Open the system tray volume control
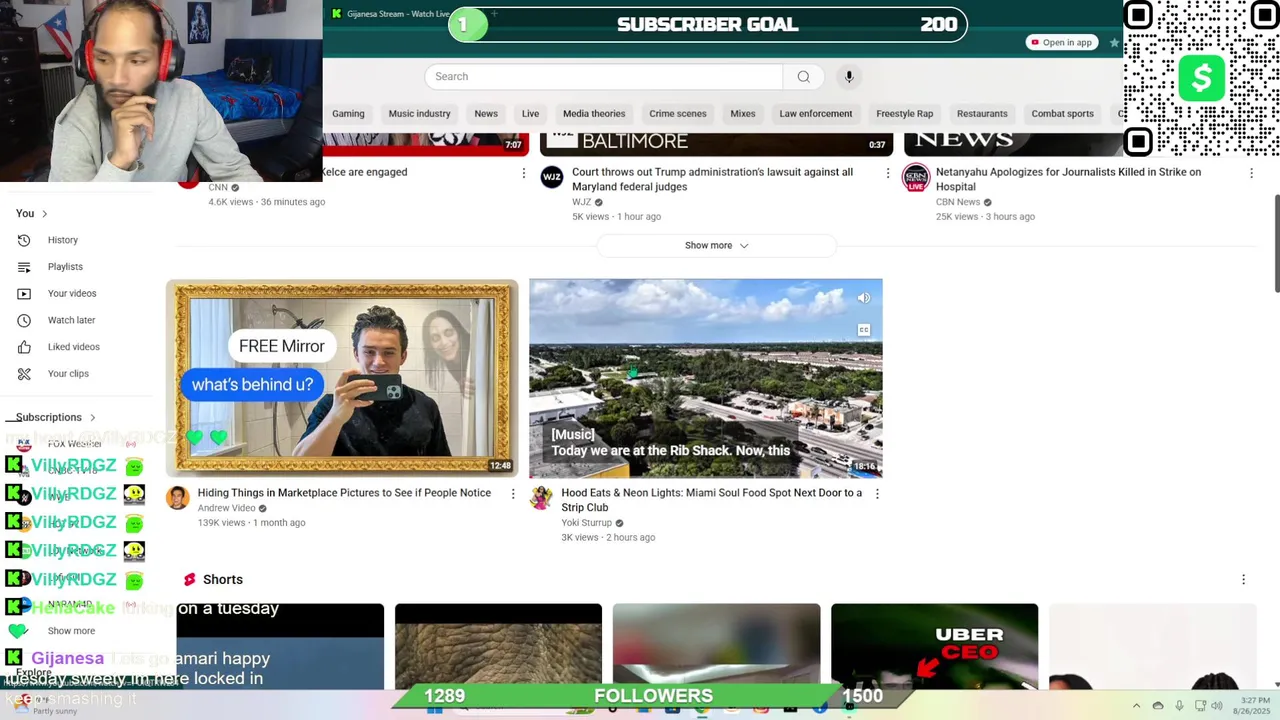Image resolution: width=1280 pixels, height=720 pixels. [1217, 706]
